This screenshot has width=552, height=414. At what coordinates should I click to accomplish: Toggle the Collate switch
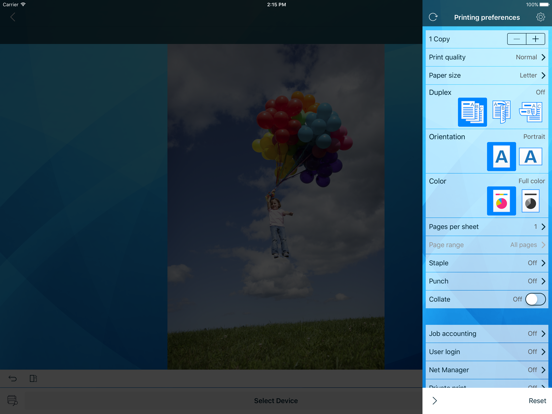coord(535,299)
